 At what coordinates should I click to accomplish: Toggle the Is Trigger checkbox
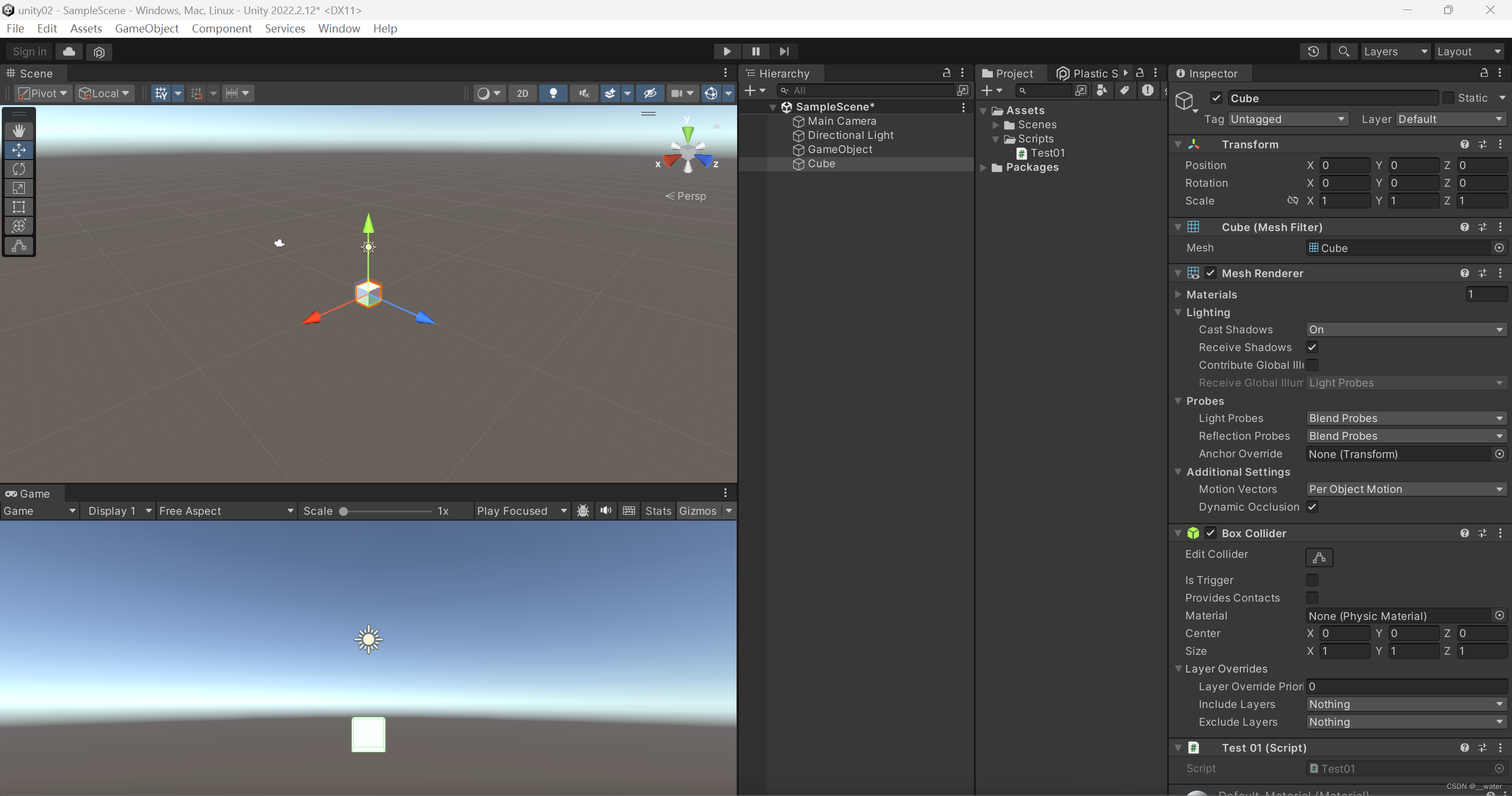point(1312,580)
